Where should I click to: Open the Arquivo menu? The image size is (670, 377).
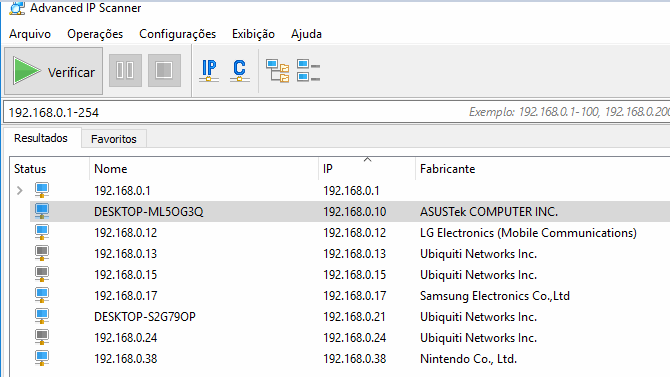point(30,34)
